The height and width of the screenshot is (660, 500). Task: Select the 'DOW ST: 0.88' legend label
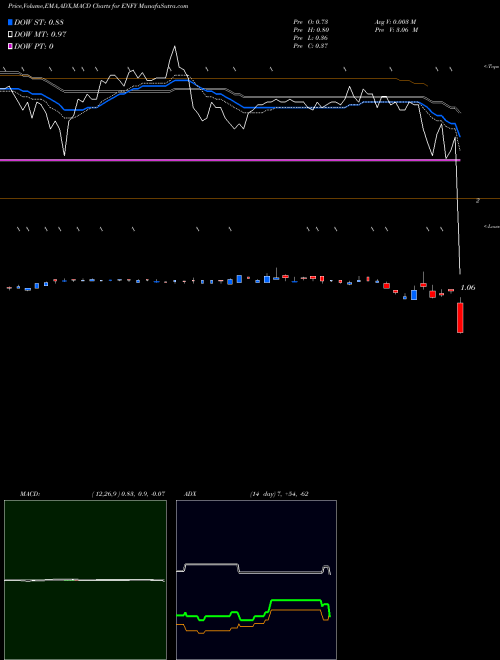[x=39, y=22]
